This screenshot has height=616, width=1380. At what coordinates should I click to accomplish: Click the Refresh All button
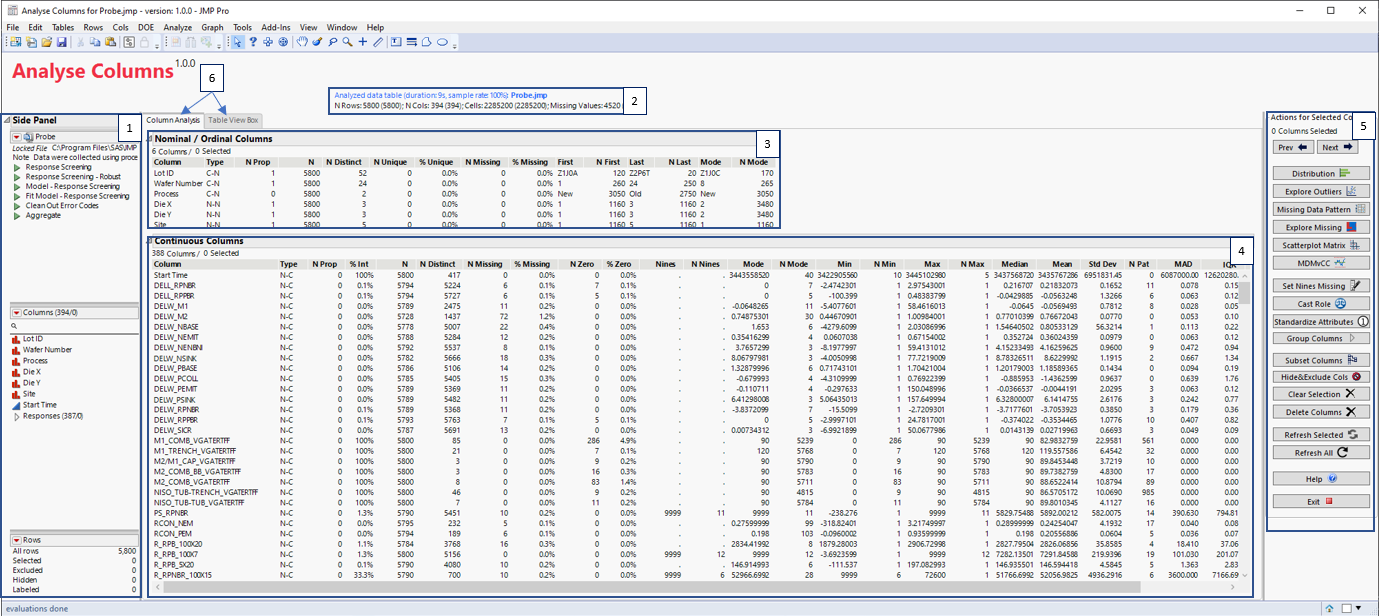pyautogui.click(x=1321, y=453)
